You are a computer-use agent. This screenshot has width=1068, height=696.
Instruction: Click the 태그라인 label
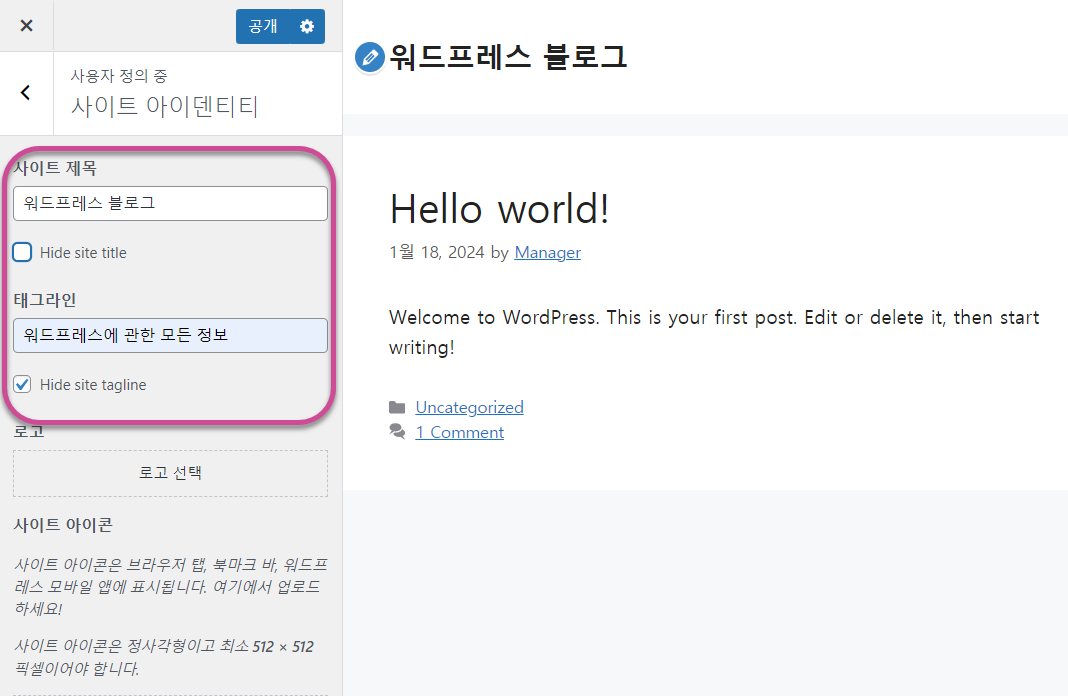coord(45,300)
